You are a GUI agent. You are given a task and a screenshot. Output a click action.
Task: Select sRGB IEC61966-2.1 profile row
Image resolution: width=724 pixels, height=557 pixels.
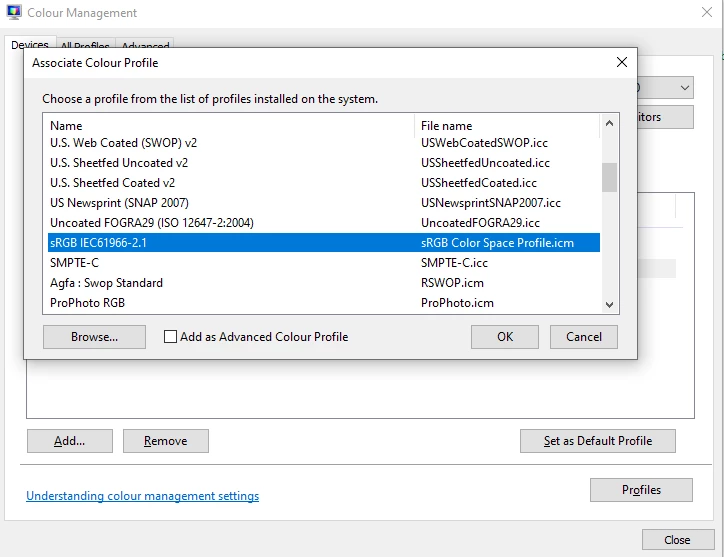[x=324, y=242]
